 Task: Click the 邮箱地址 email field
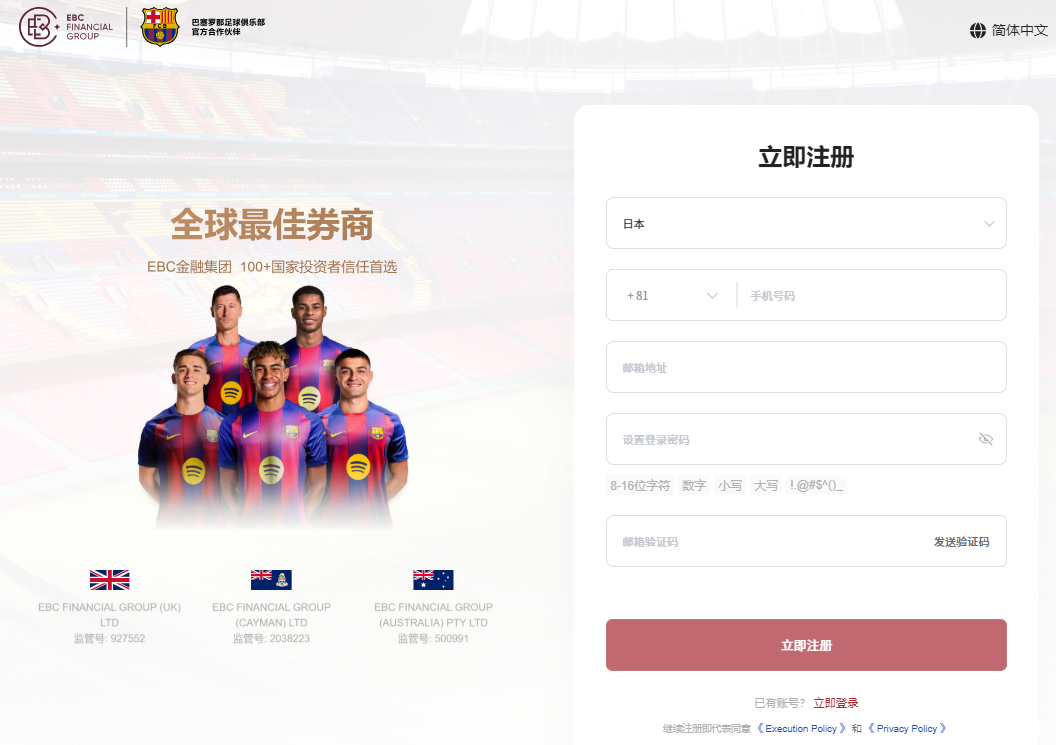[x=806, y=367]
